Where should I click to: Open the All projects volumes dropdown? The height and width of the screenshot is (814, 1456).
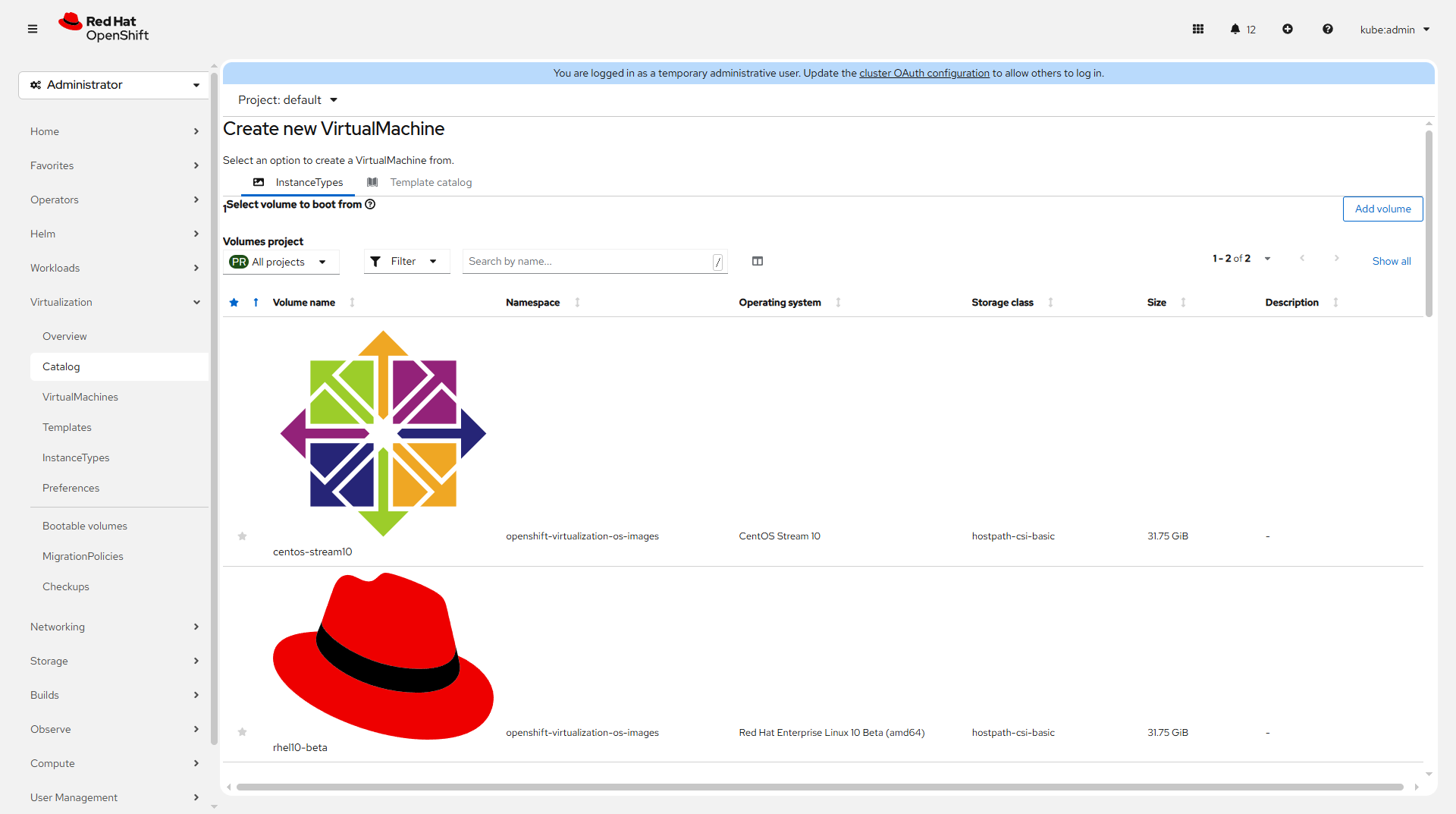[281, 262]
